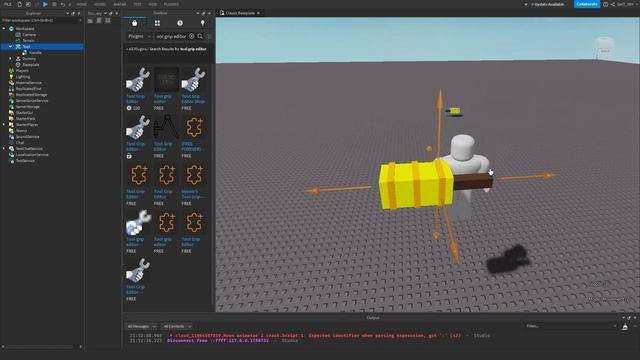Select the '[FREE FOREVER]' plugin puzzle icon
This screenshot has height=360, width=640.
tap(193, 127)
